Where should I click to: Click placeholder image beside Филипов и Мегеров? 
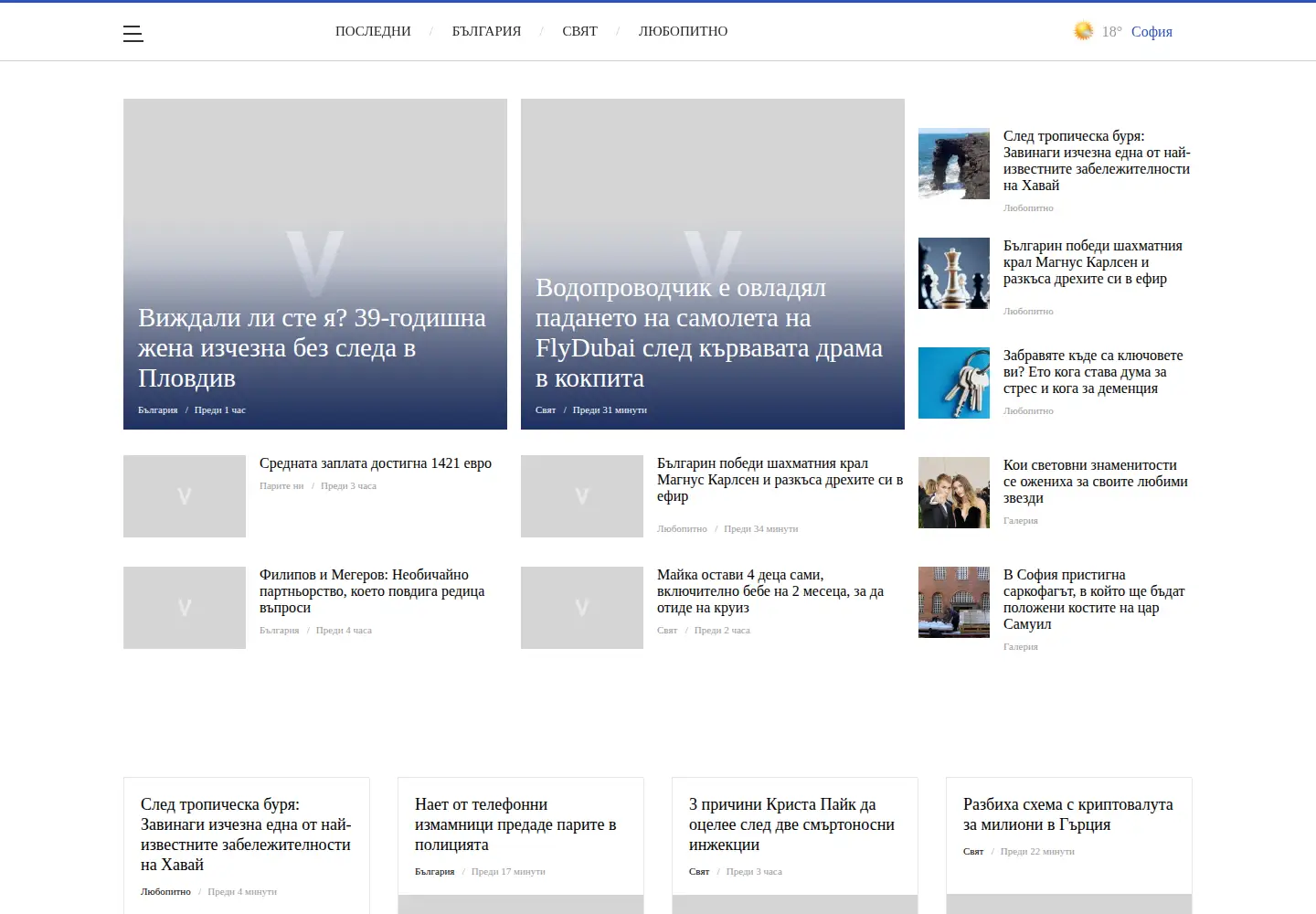[185, 608]
